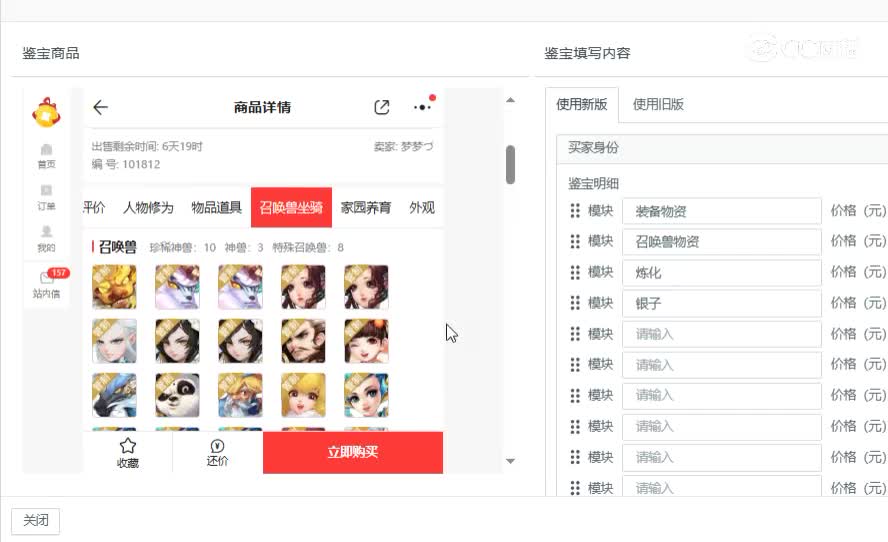Click the 珍稀神兽: 10 label
This screenshot has width=888, height=542.
(182, 247)
